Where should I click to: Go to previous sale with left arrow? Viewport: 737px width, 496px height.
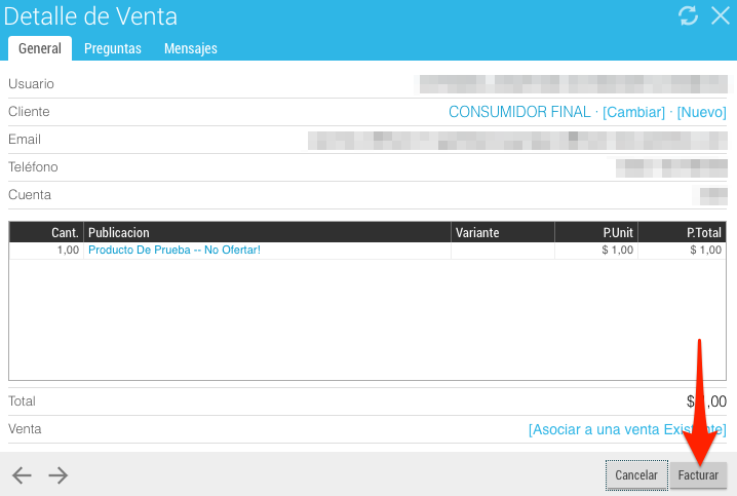point(22,475)
